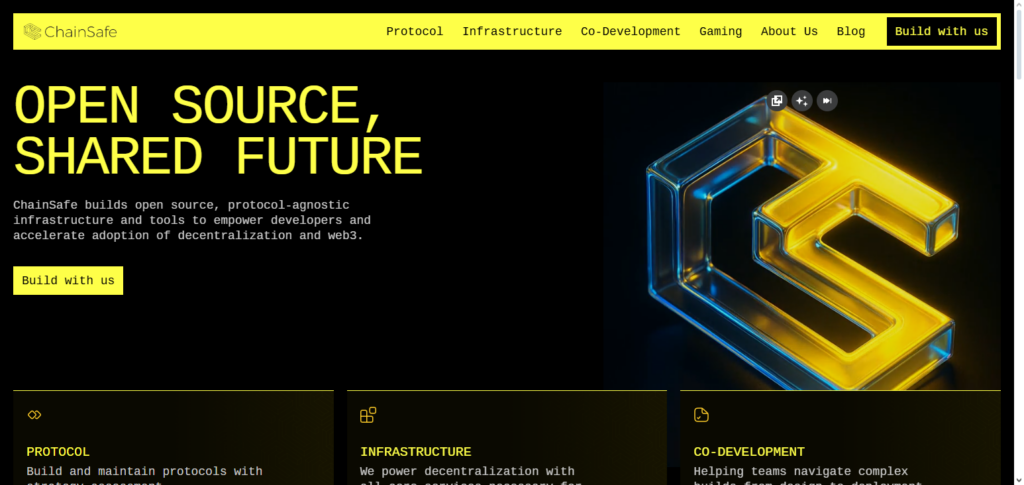Screen dimensions: 1024x485
Task: Go to the Gaming page
Action: pyautogui.click(x=720, y=32)
